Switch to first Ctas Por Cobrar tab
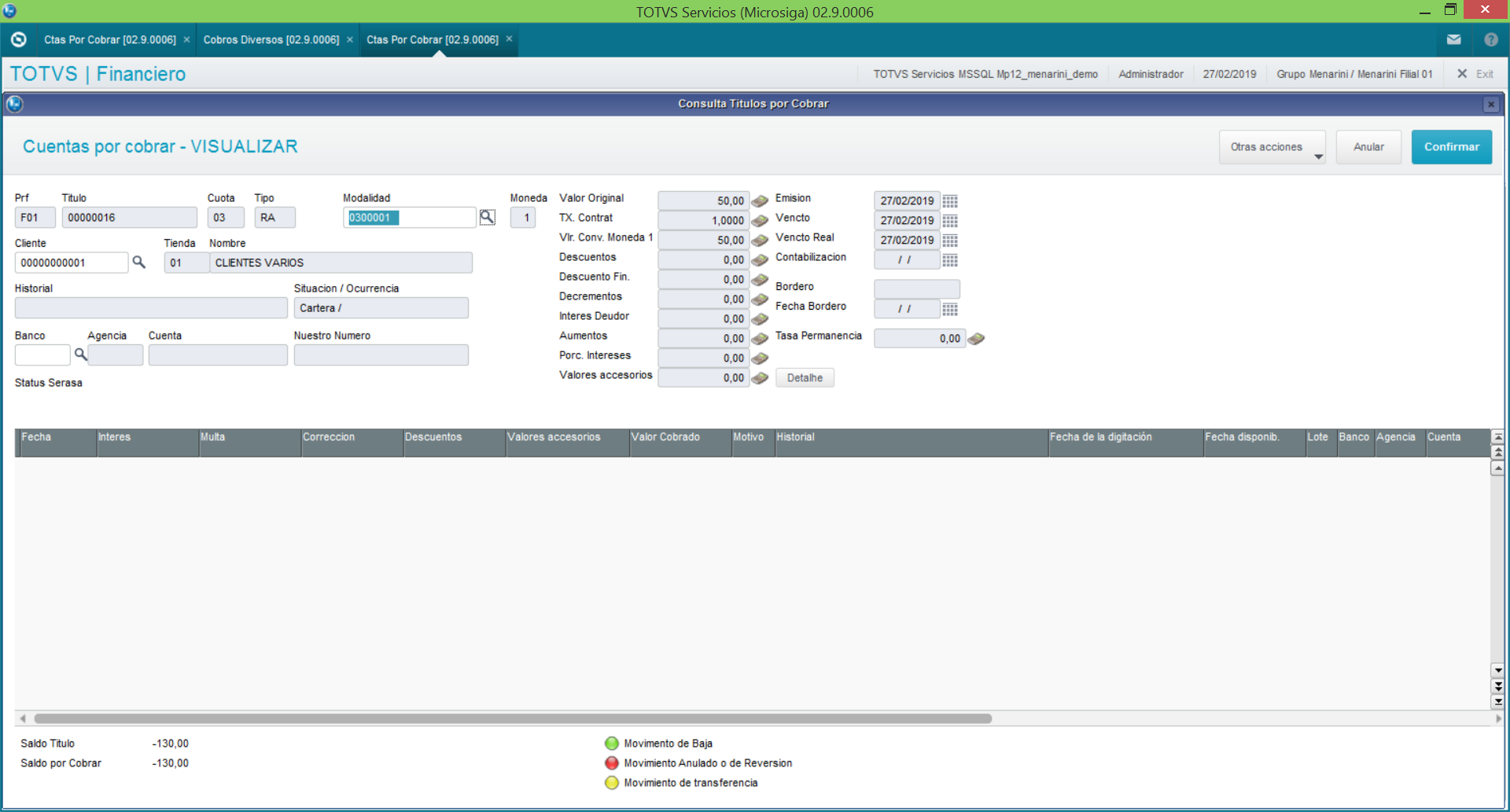1510x812 pixels. (x=110, y=39)
